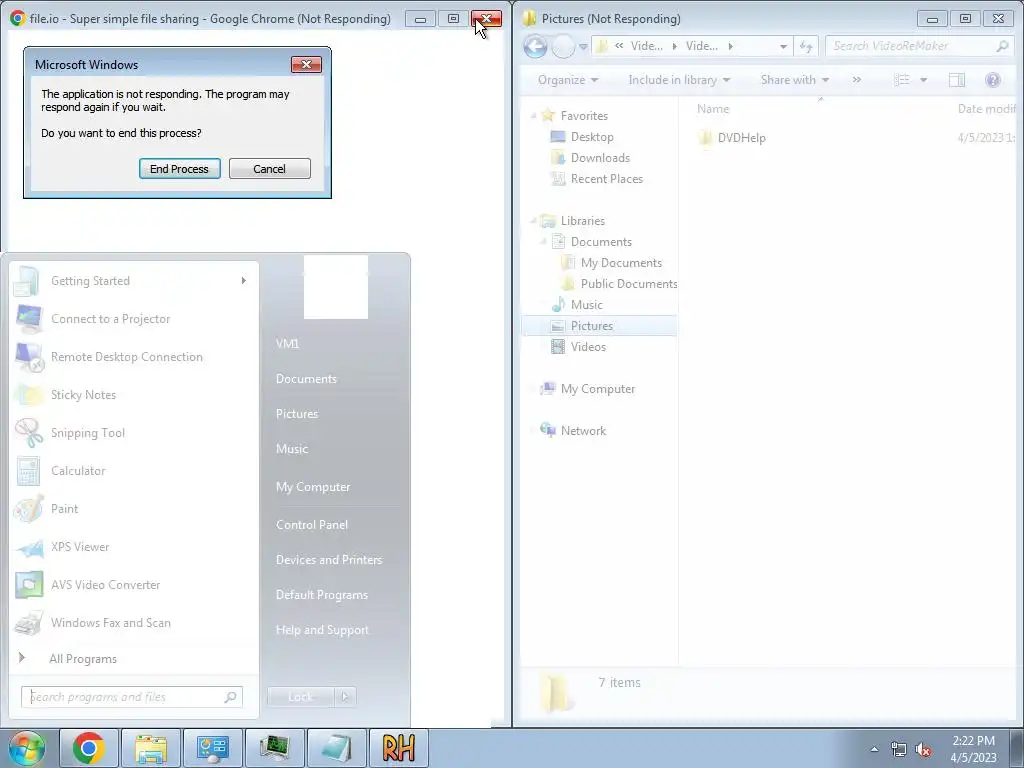The image size is (1024, 768).
Task: Select Videos in the Libraries tree
Action: click(588, 346)
